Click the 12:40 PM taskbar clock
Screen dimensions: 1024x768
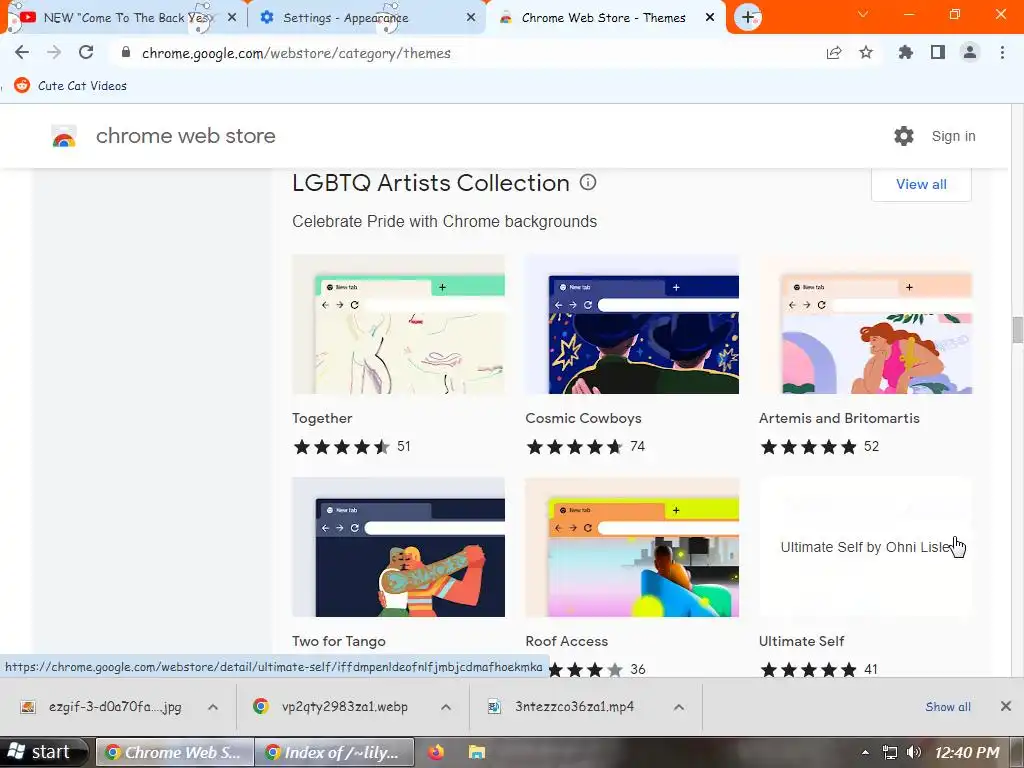click(x=967, y=752)
